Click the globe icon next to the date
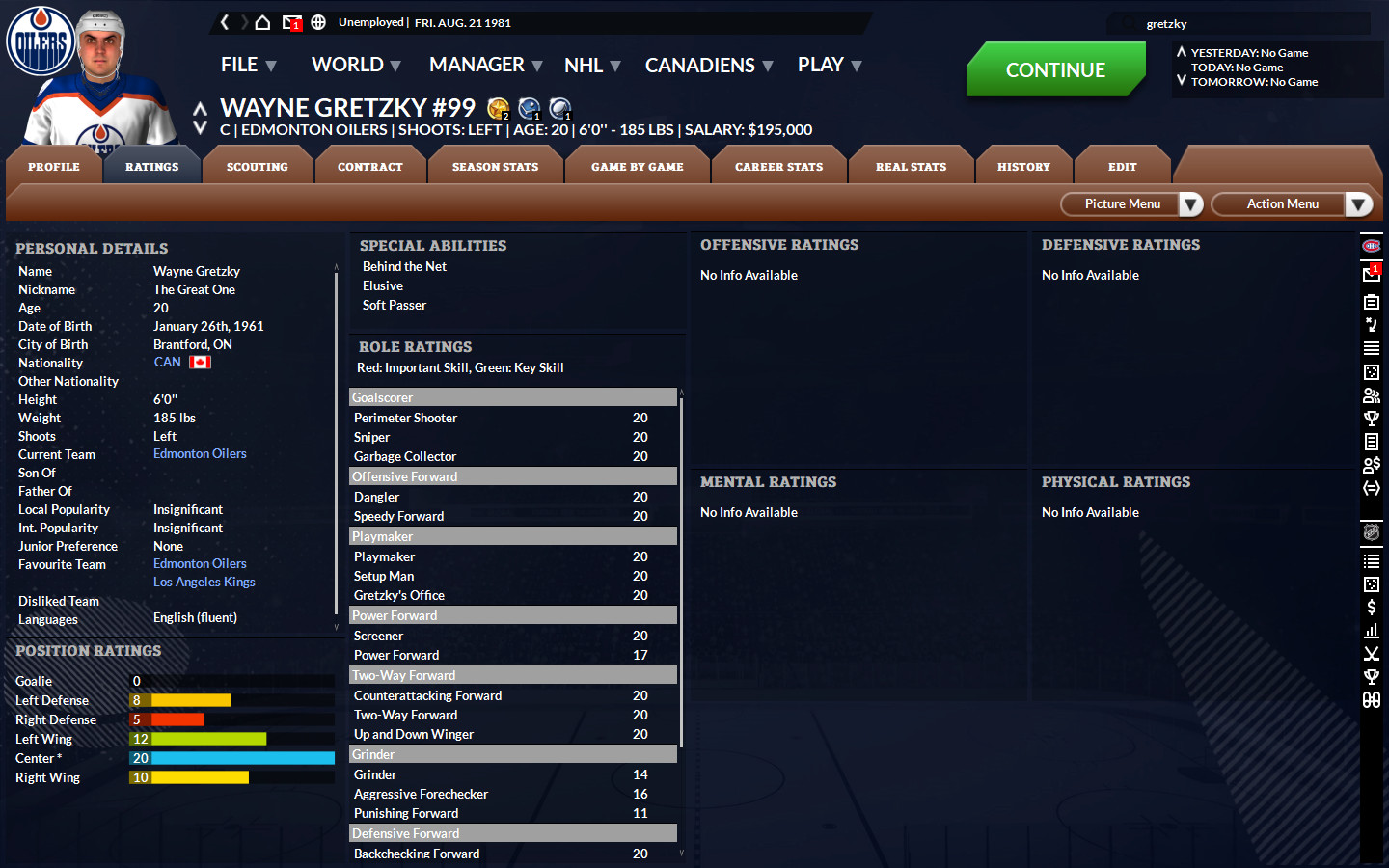 (x=318, y=21)
